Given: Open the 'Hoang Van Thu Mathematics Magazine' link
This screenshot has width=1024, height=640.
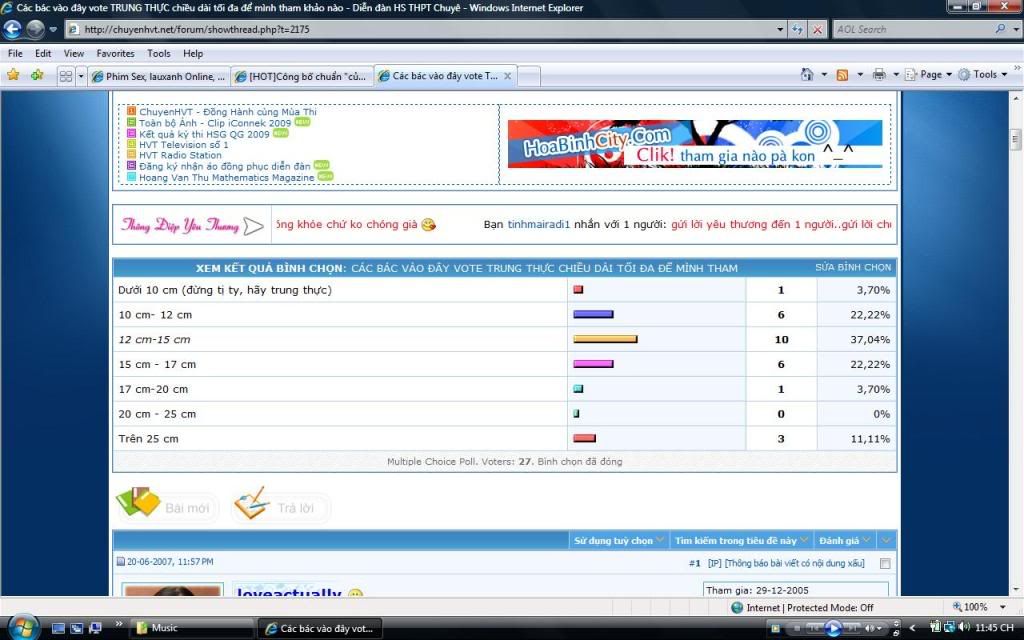Looking at the screenshot, I should click(x=226, y=177).
